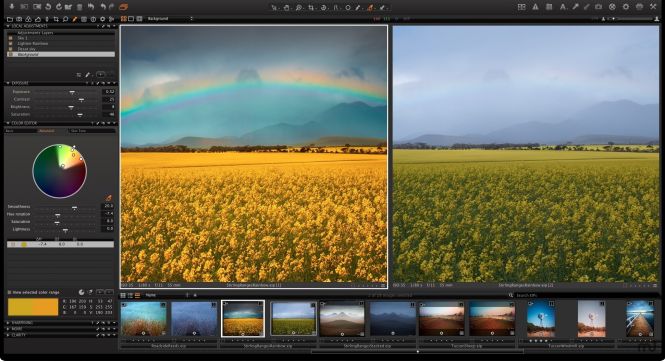
Task: Click the exposure warning triangle icon
Action: tap(535, 7)
